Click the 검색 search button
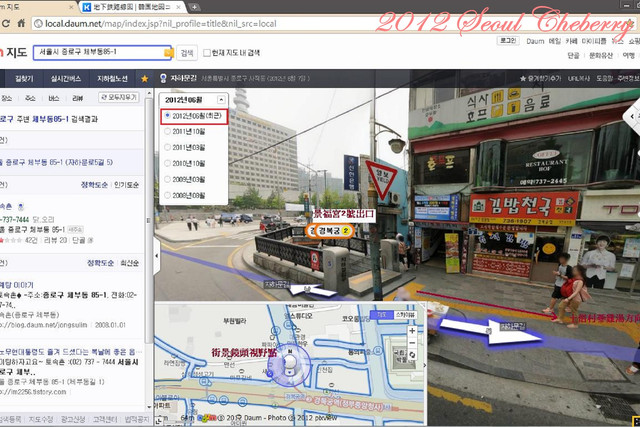The height and width of the screenshot is (427, 640). tap(187, 53)
